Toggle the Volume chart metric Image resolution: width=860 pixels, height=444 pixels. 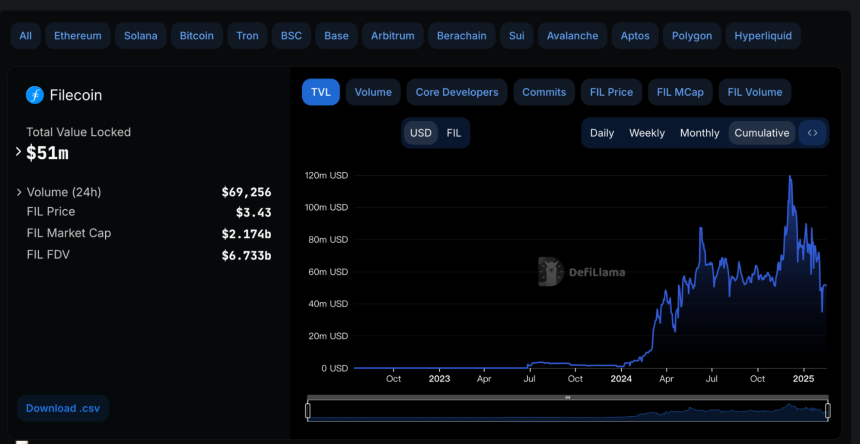(x=373, y=92)
